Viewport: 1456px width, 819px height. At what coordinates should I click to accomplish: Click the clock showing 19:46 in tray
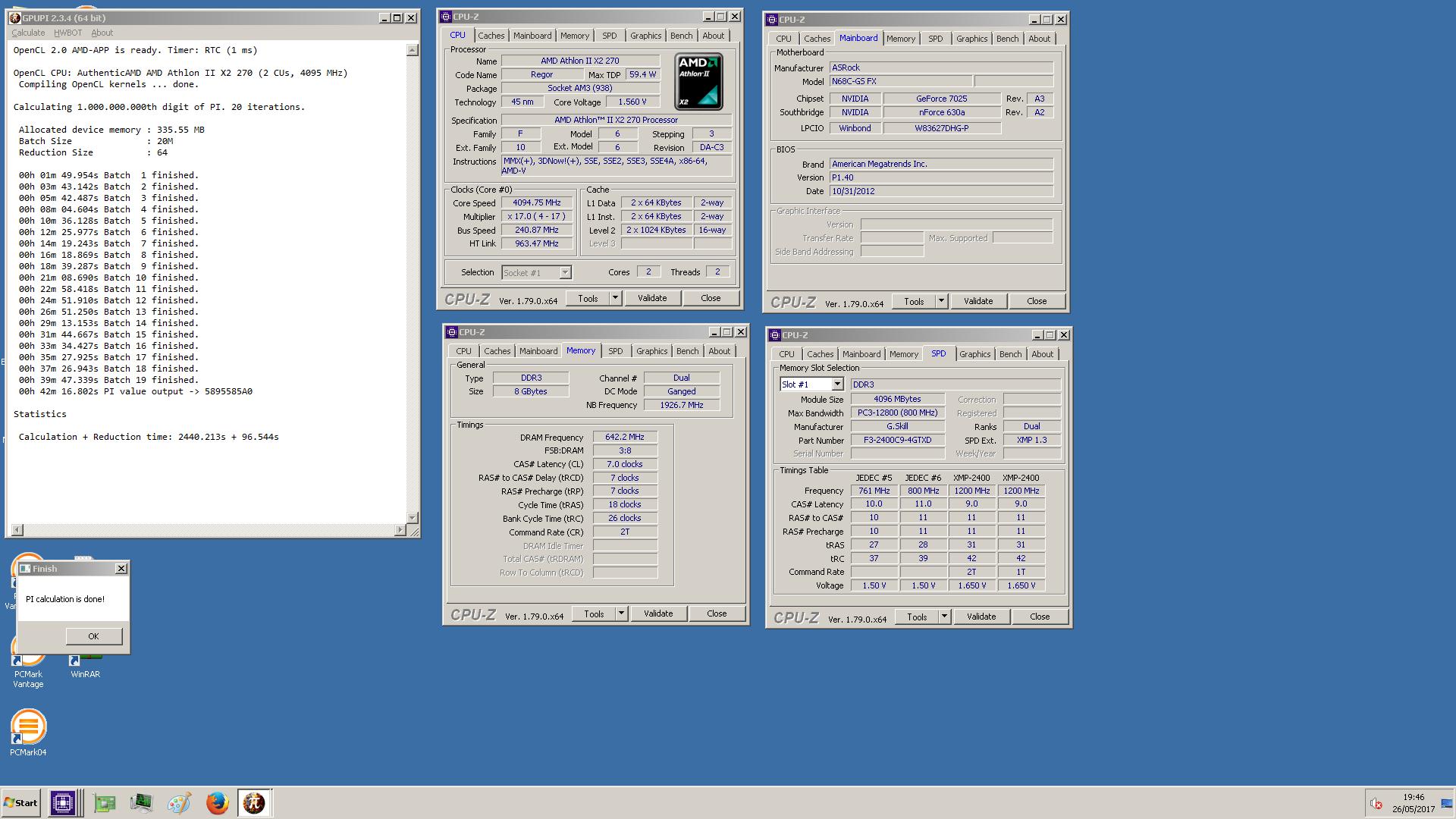click(1414, 797)
